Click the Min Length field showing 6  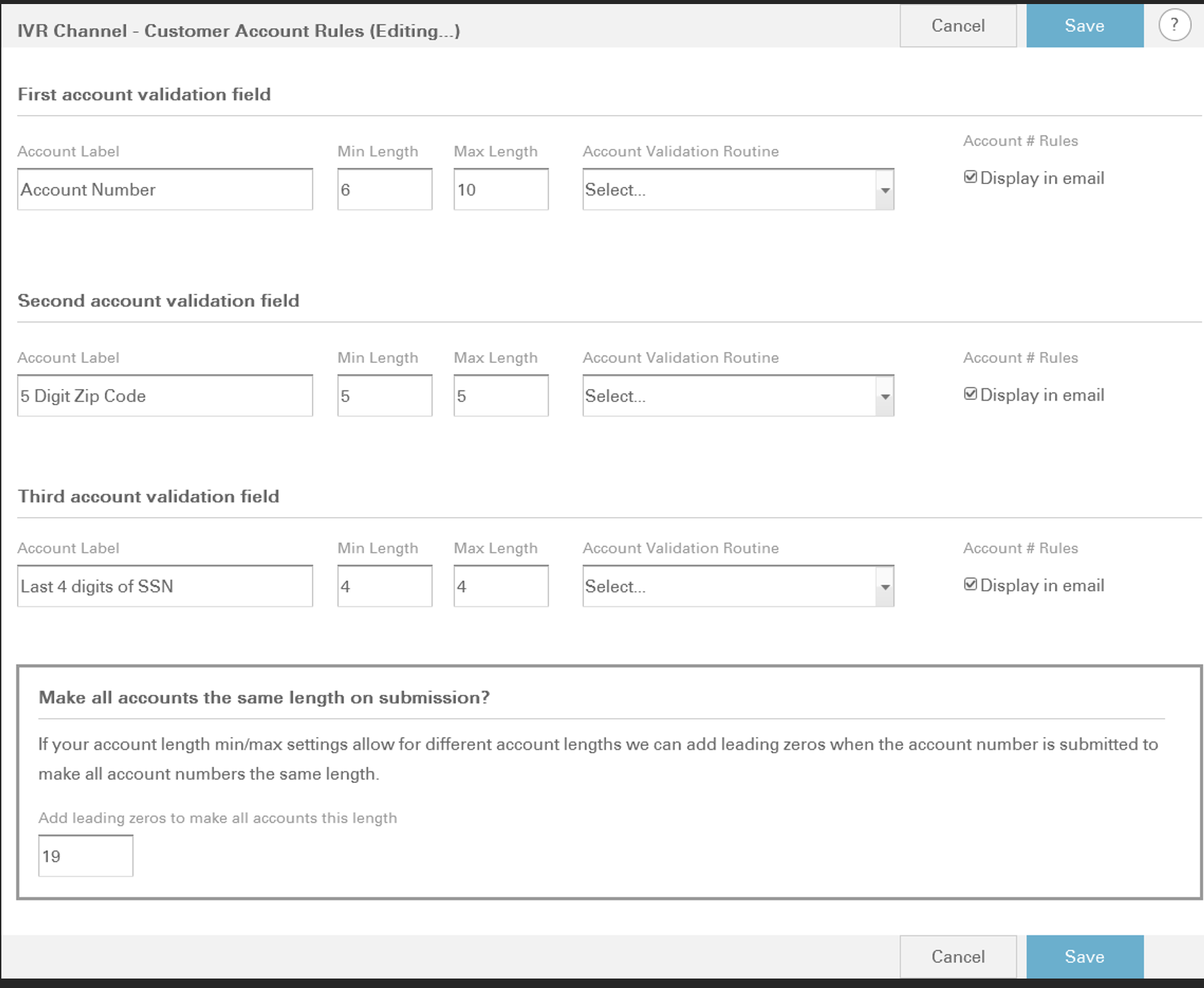(384, 189)
